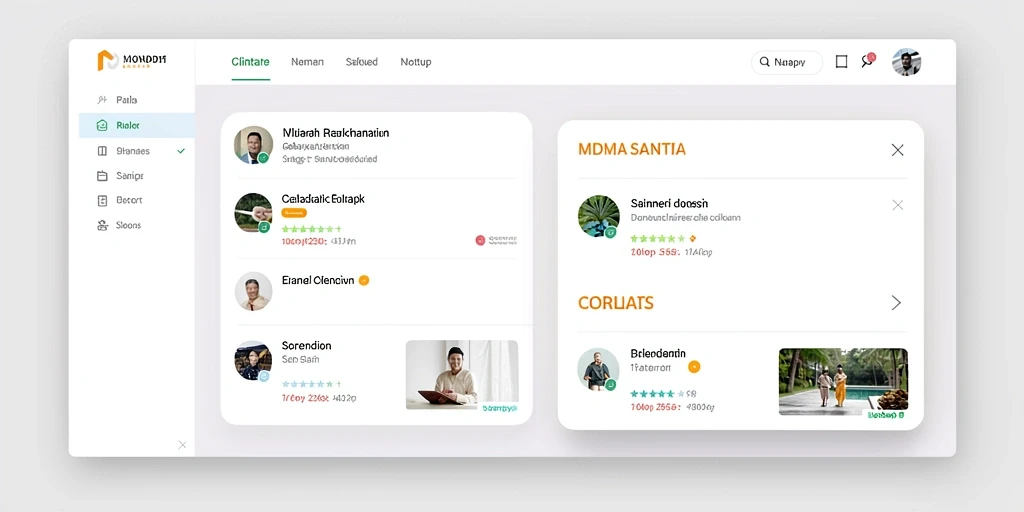The height and width of the screenshot is (512, 1024).
Task: Click the Becort document icon in sidebar
Action: click(102, 200)
